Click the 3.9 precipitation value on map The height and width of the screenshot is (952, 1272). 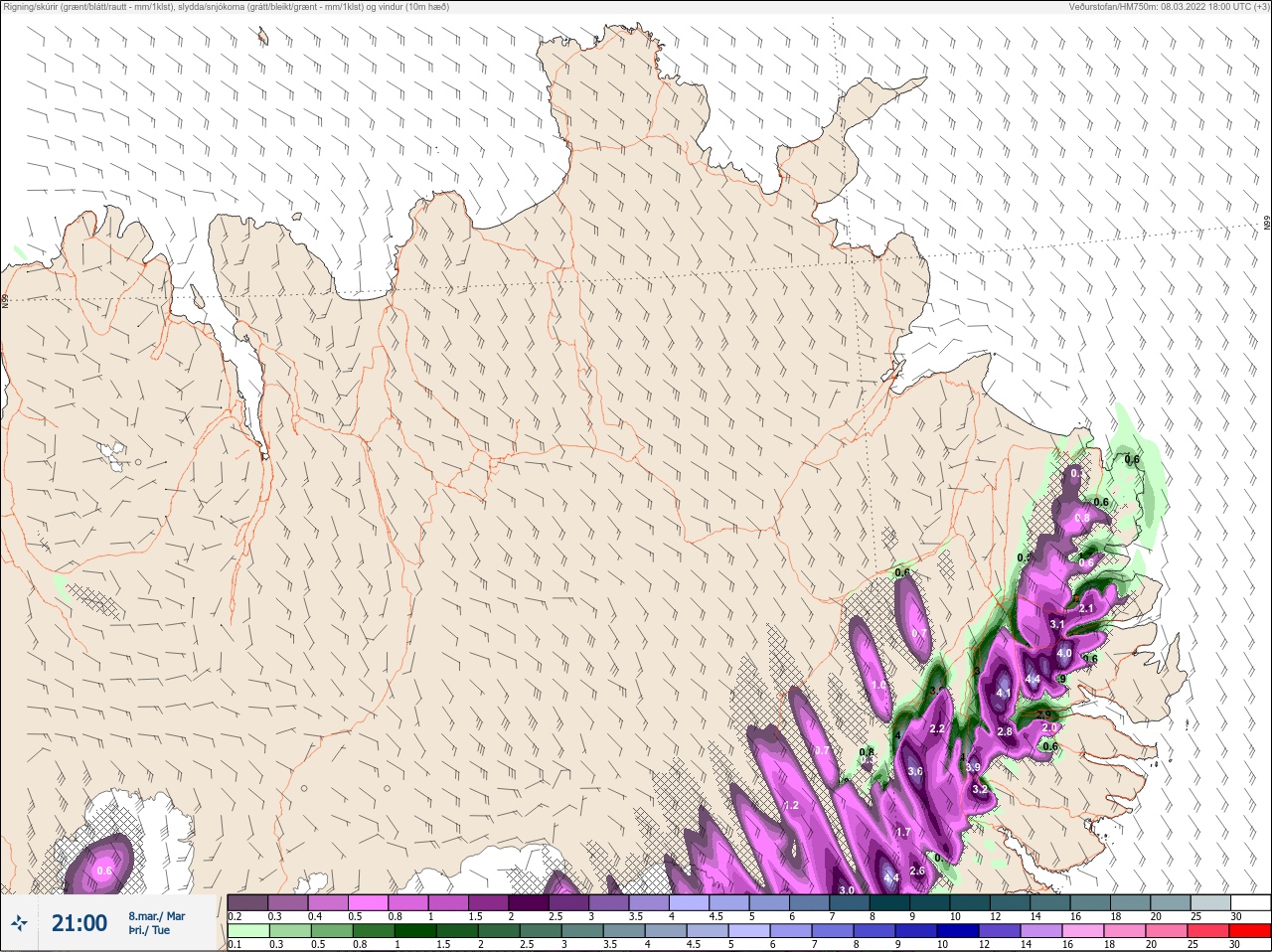(x=972, y=767)
